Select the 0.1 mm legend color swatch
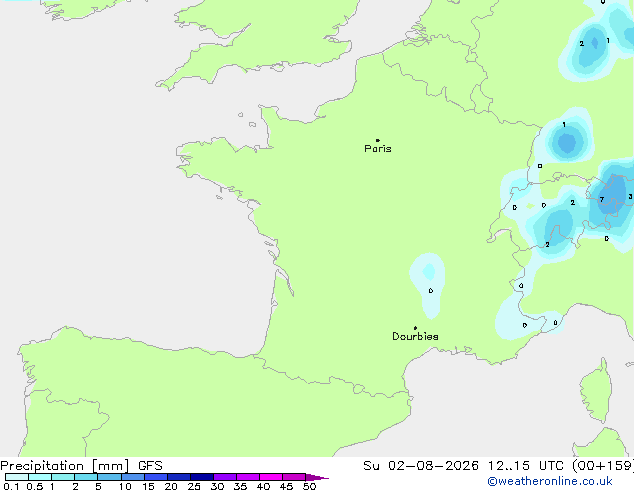This screenshot has width=634, height=490. click(x=17, y=477)
